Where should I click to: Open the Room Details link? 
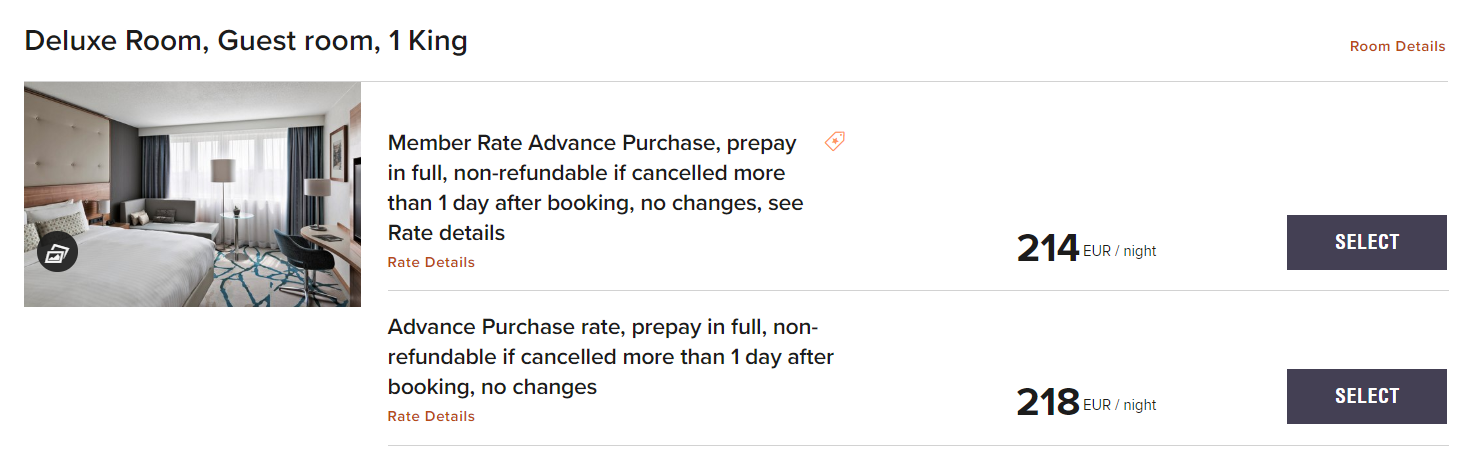[1396, 46]
